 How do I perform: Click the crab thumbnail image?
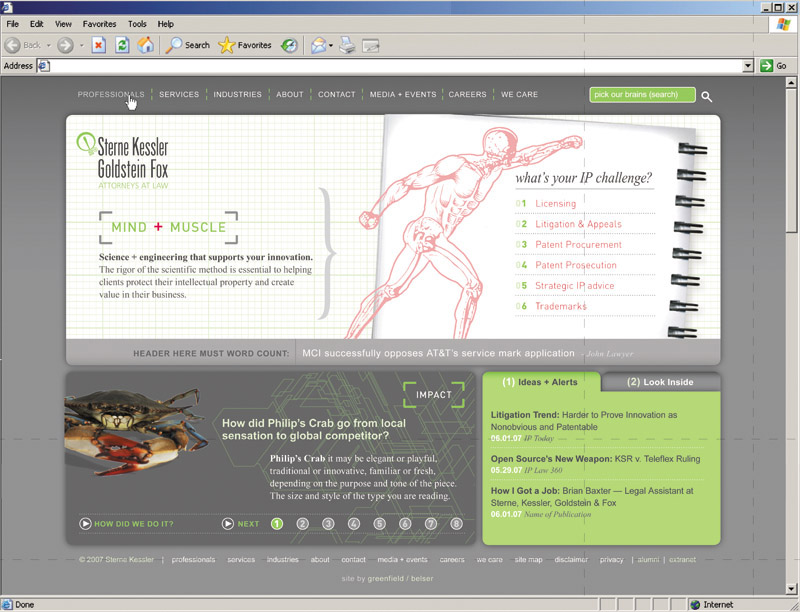pos(136,431)
